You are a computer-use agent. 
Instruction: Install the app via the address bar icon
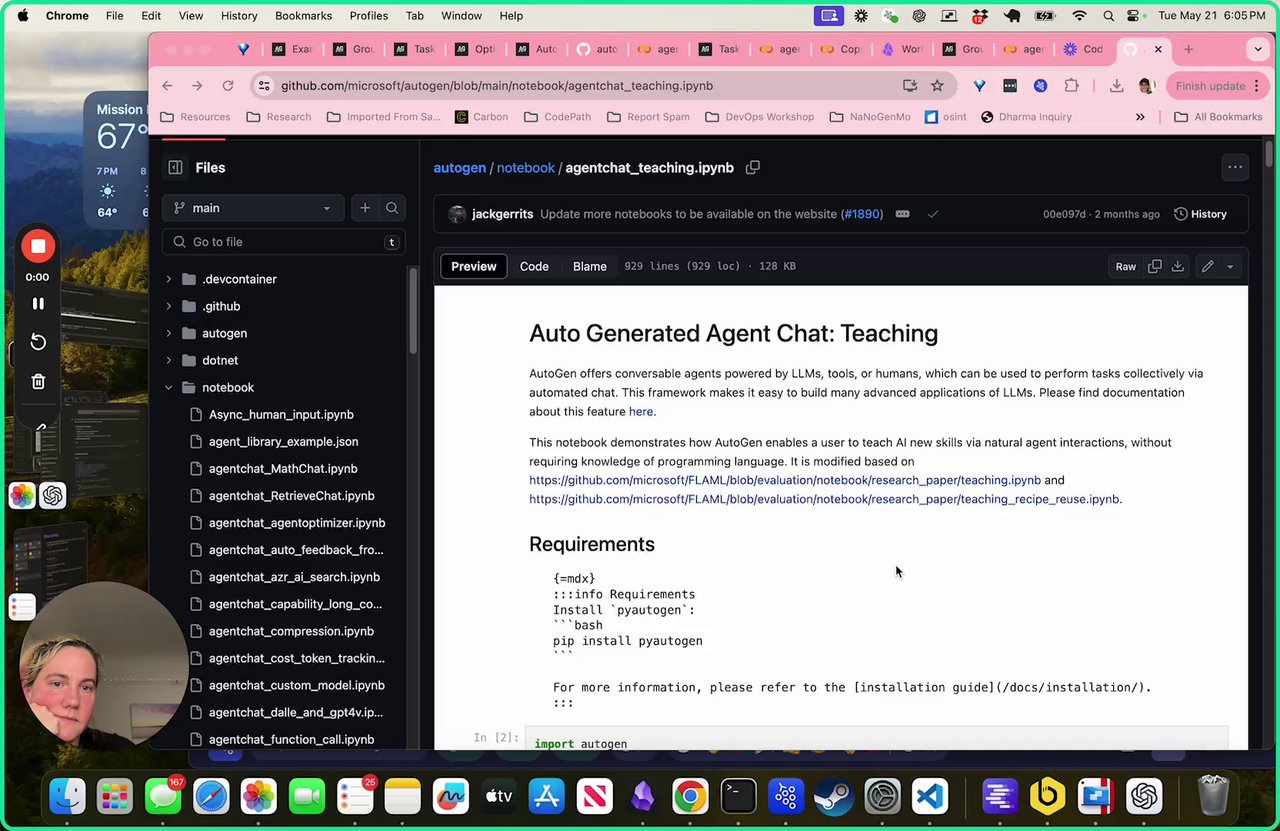coord(910,86)
